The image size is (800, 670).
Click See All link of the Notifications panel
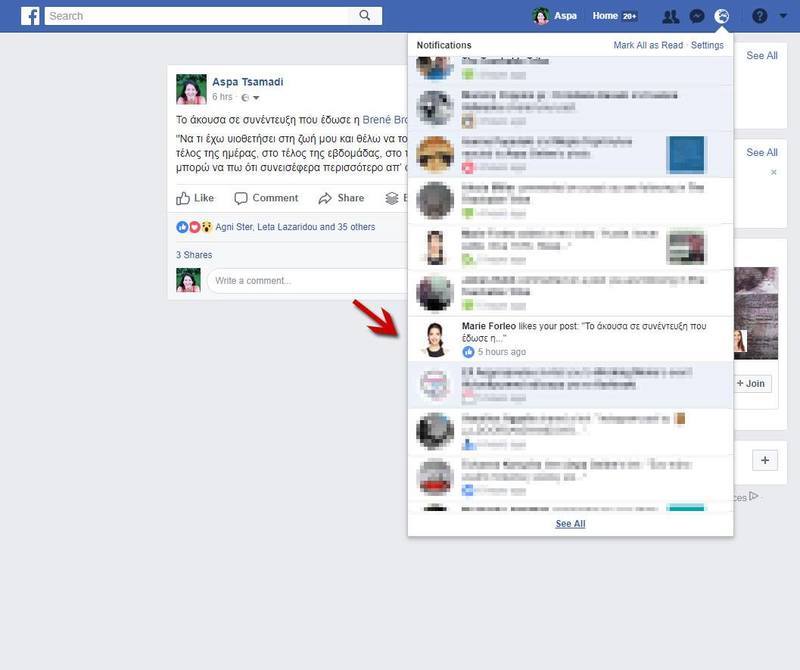tap(570, 524)
